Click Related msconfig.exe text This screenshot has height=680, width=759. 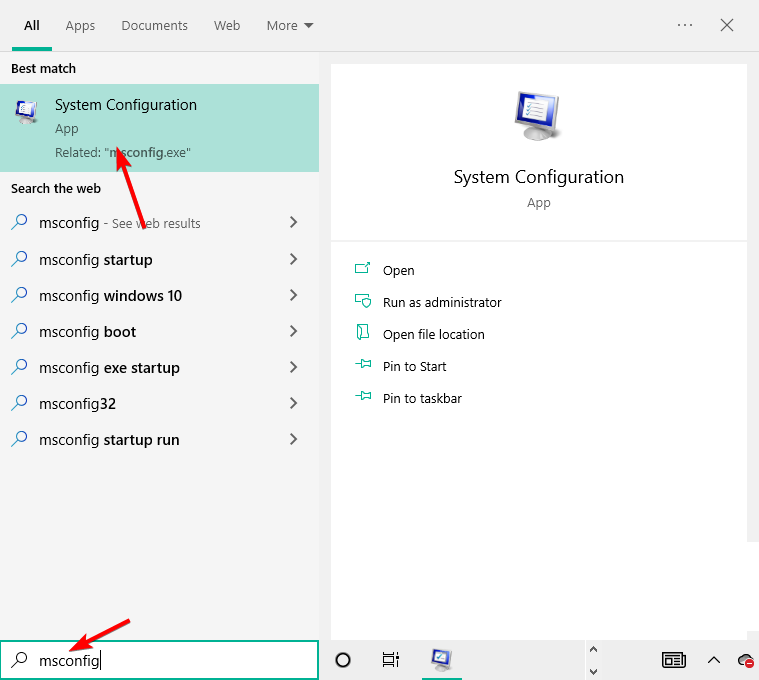click(122, 152)
